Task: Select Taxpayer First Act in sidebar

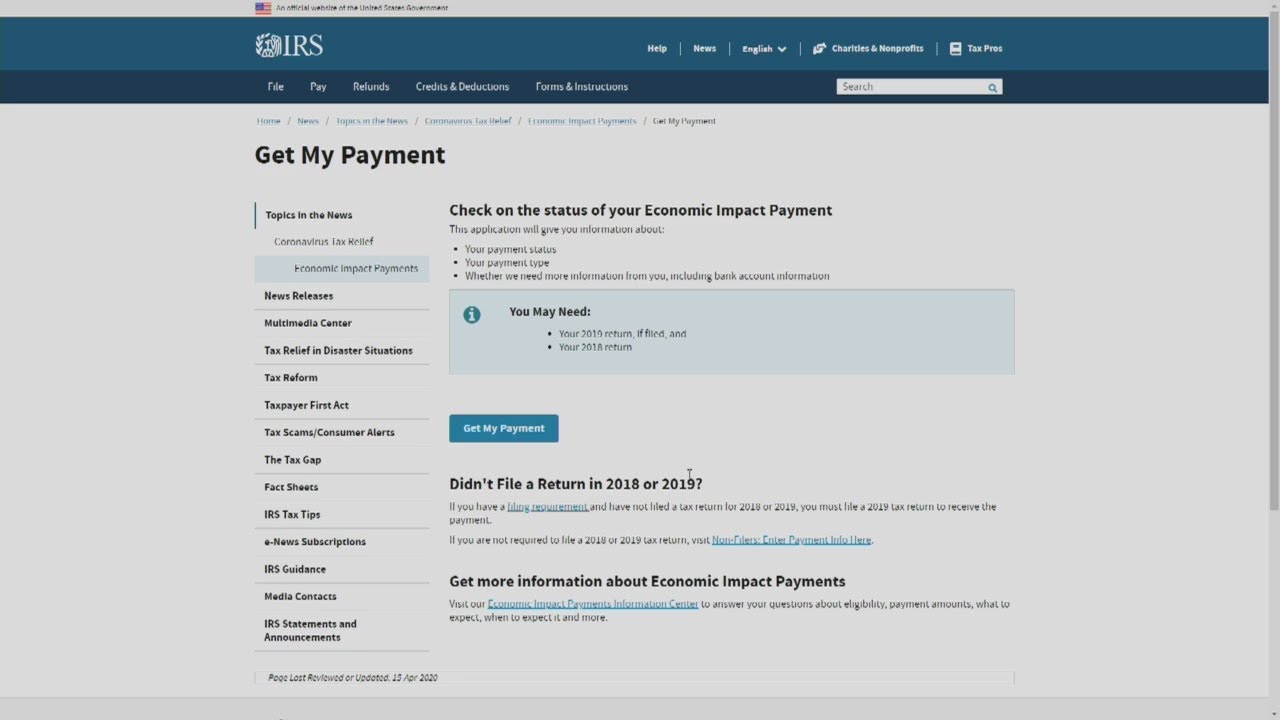Action: click(307, 405)
